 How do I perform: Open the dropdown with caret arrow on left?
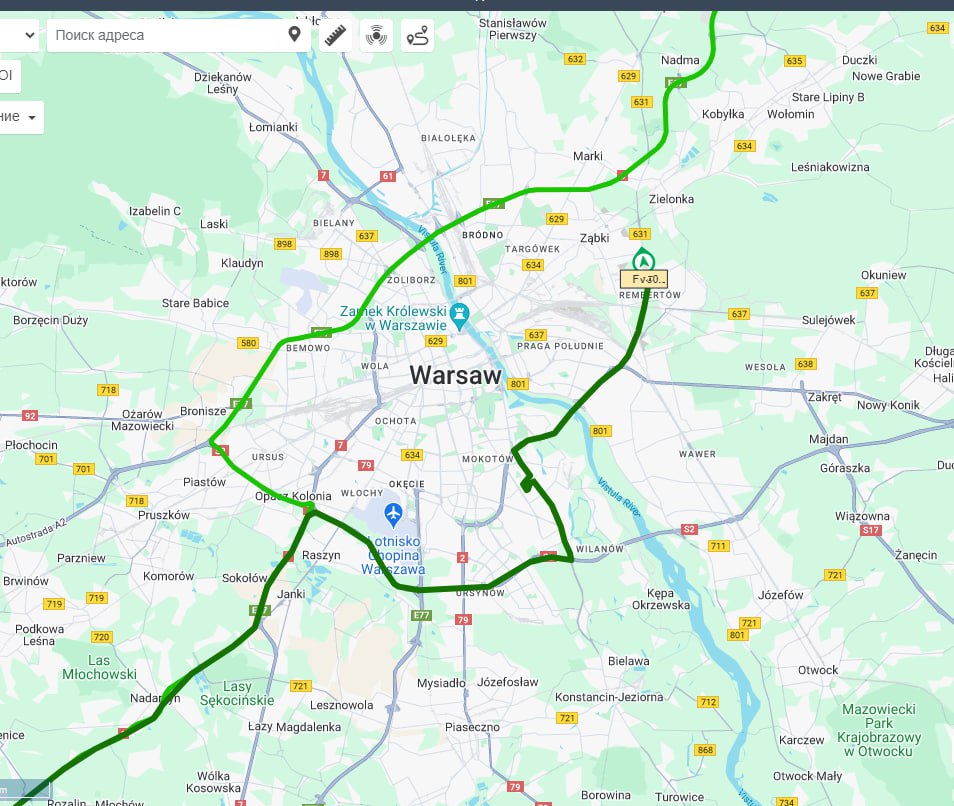coord(32,117)
